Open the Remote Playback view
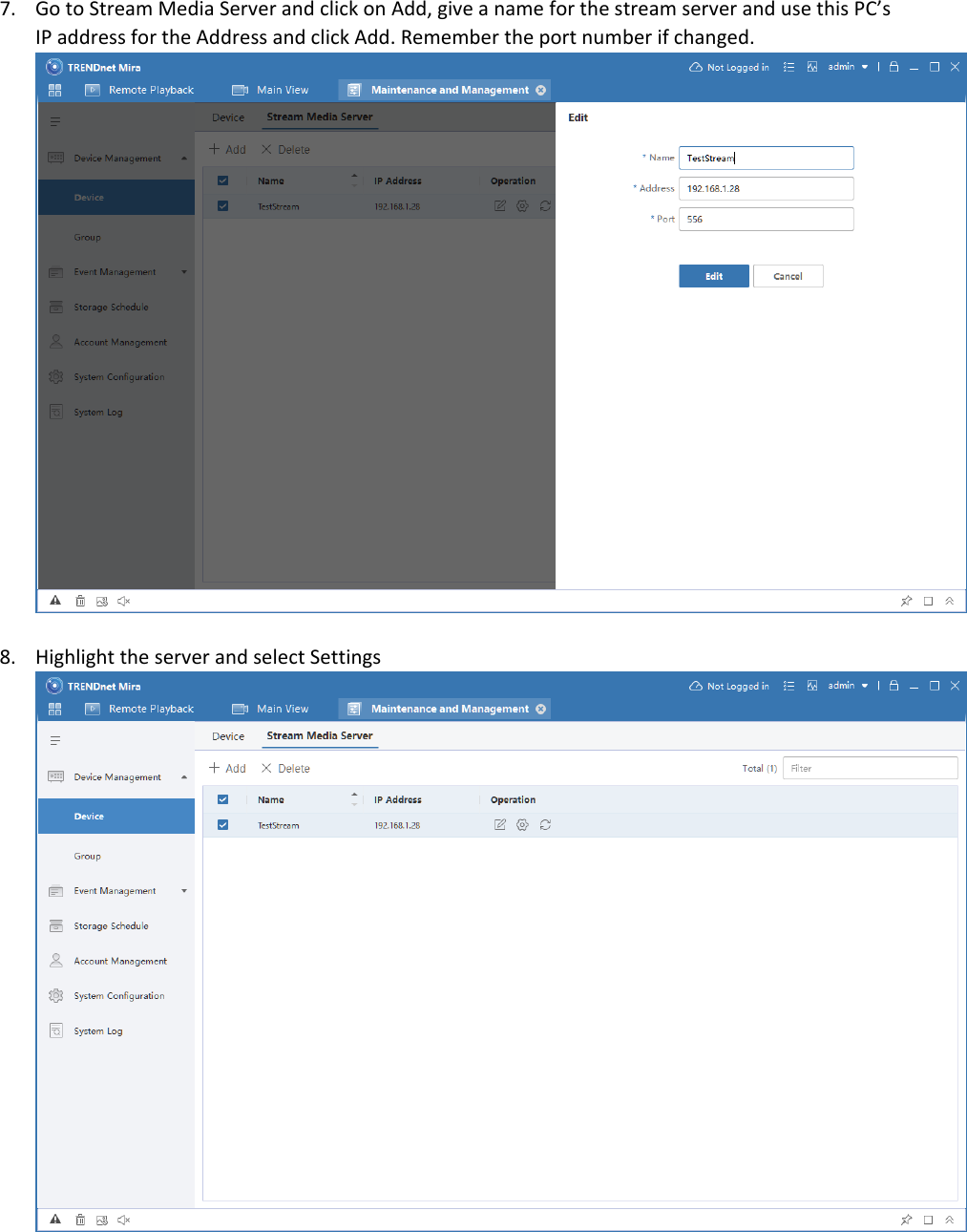This screenshot has height=1232, width=967. pos(150,708)
